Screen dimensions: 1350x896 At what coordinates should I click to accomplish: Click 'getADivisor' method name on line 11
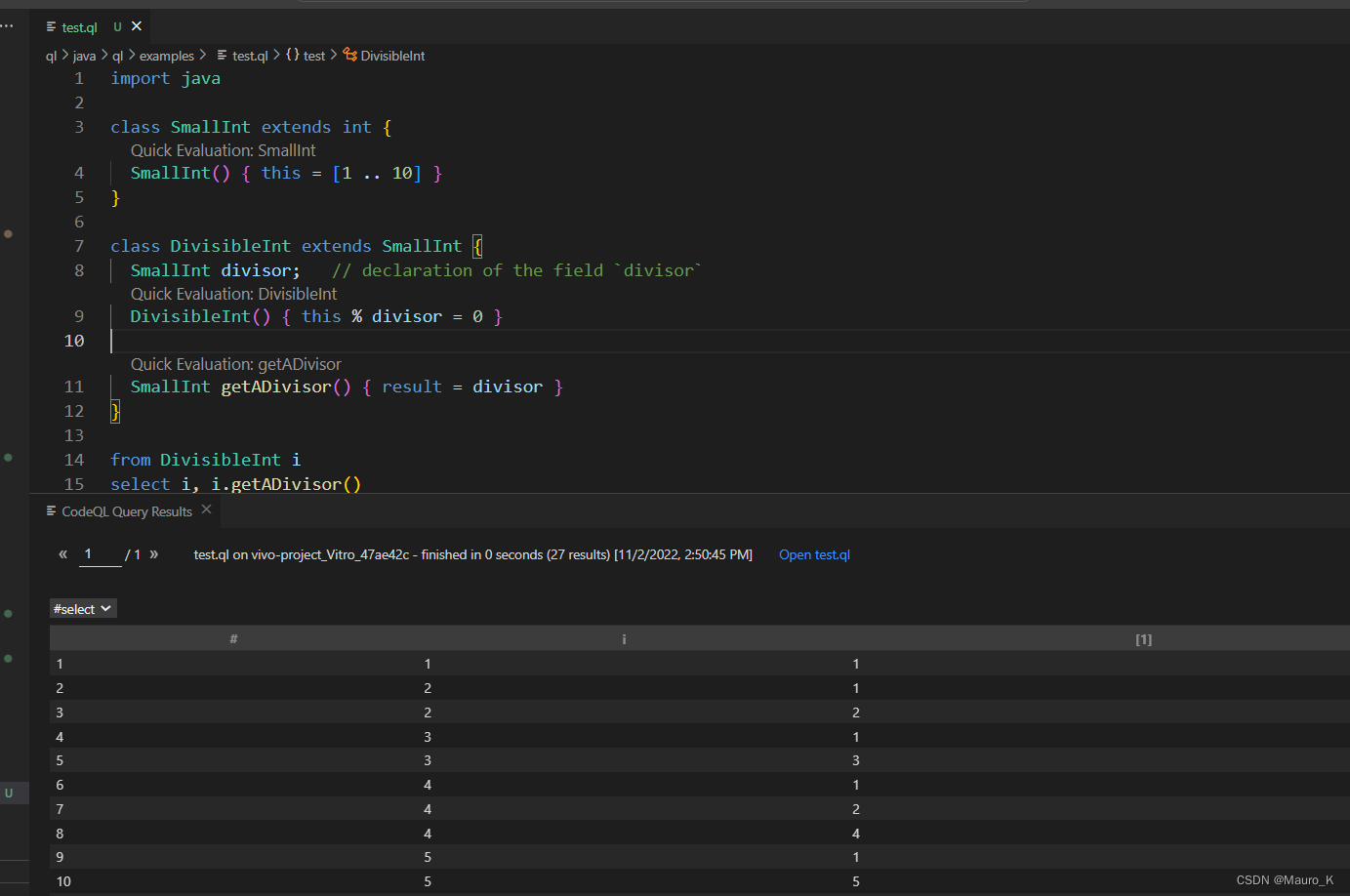[276, 387]
